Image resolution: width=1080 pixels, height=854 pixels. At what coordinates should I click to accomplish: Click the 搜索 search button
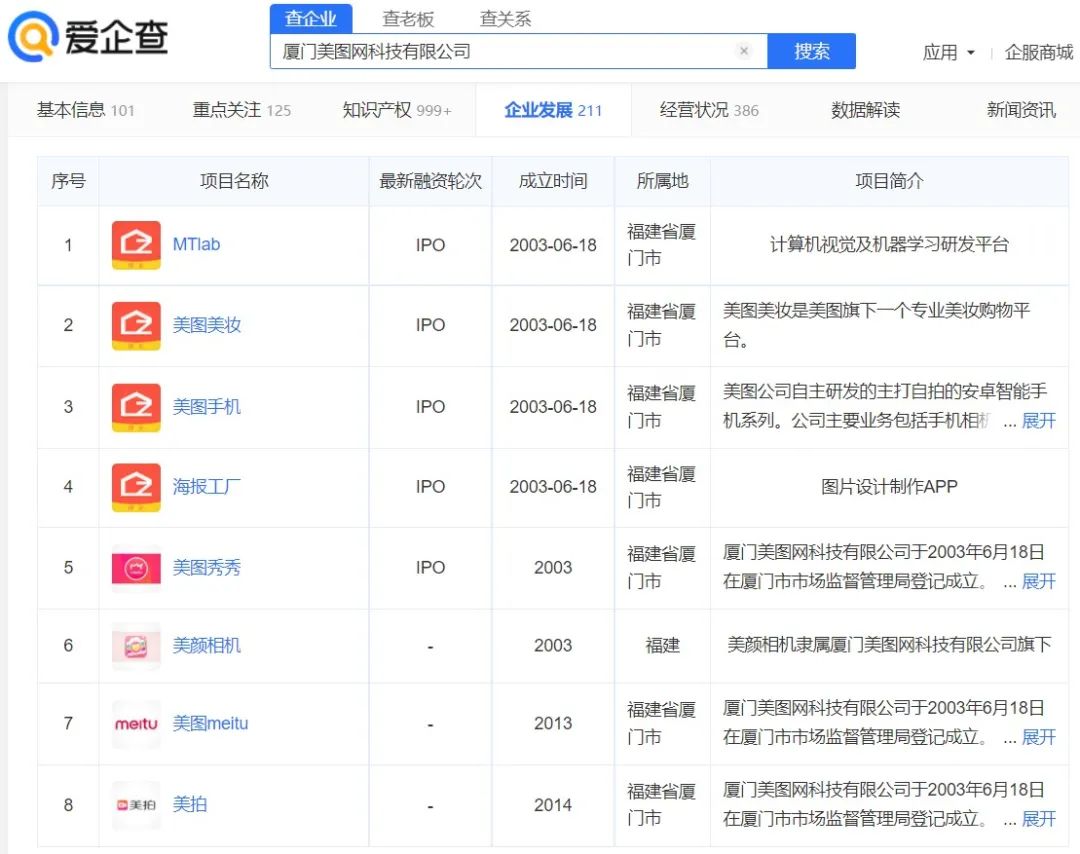pyautogui.click(x=812, y=51)
